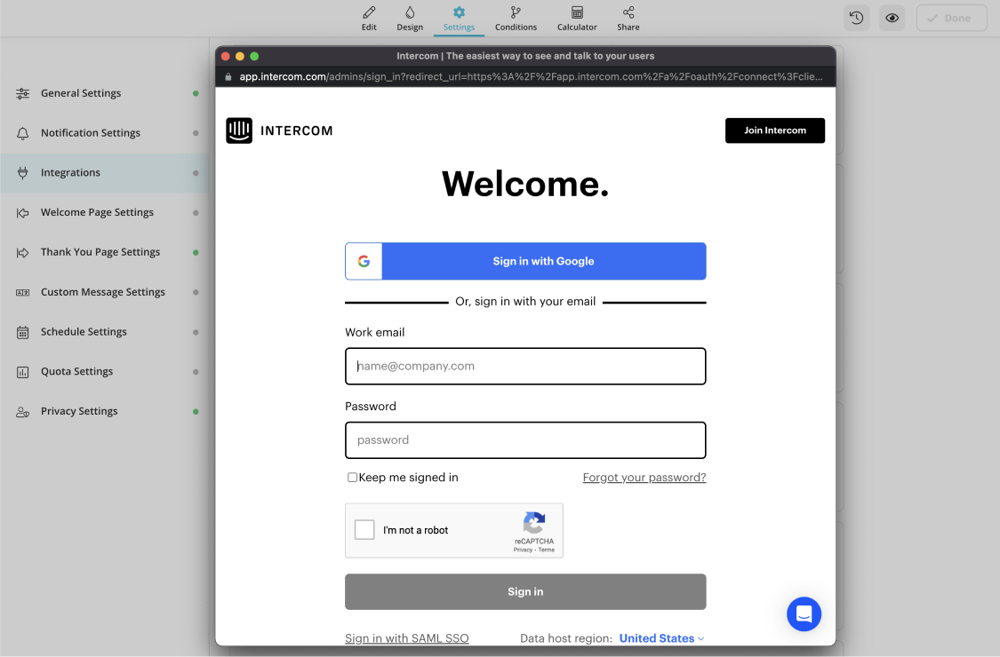The image size is (1000, 657).
Task: Follow the Sign in with SAML SSO link
Action: coord(406,638)
